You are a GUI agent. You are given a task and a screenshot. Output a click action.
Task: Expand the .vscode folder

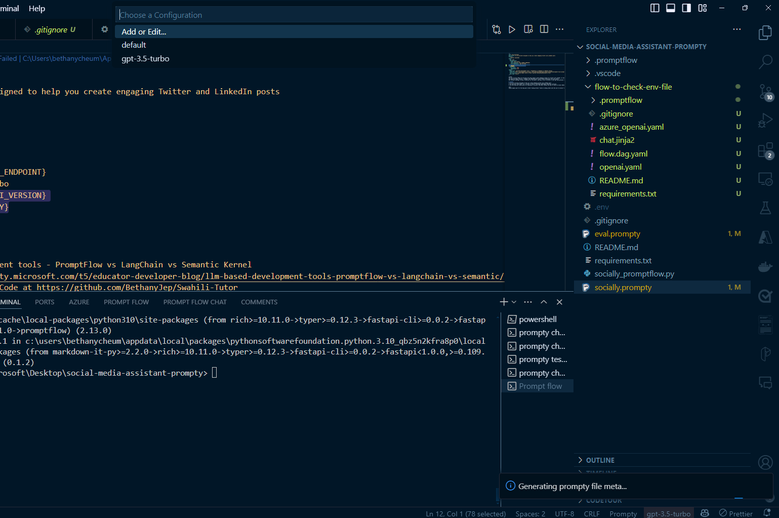point(607,73)
